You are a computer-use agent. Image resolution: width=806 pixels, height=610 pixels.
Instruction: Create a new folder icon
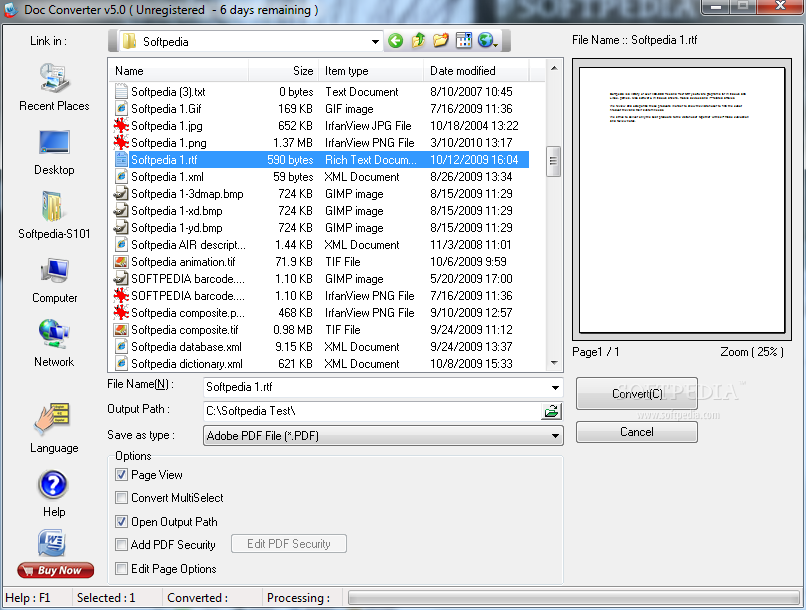(441, 41)
